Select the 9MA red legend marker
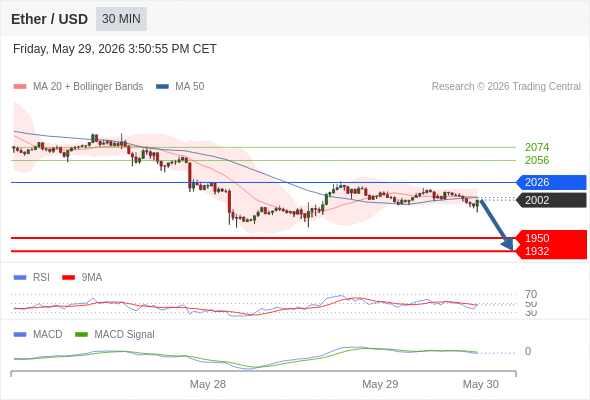This screenshot has height=400, width=590. coord(68,278)
